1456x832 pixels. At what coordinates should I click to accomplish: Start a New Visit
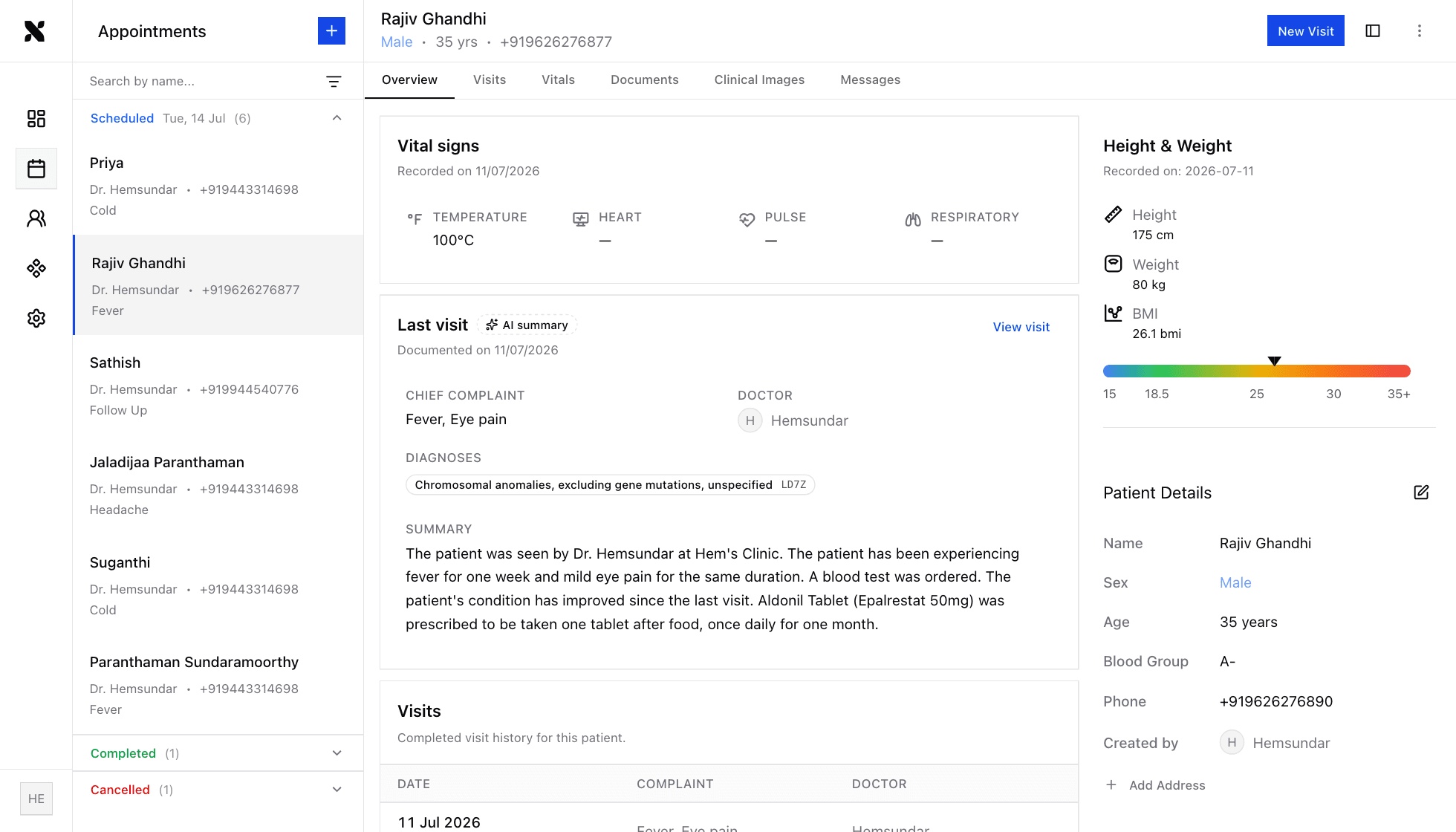tap(1305, 30)
